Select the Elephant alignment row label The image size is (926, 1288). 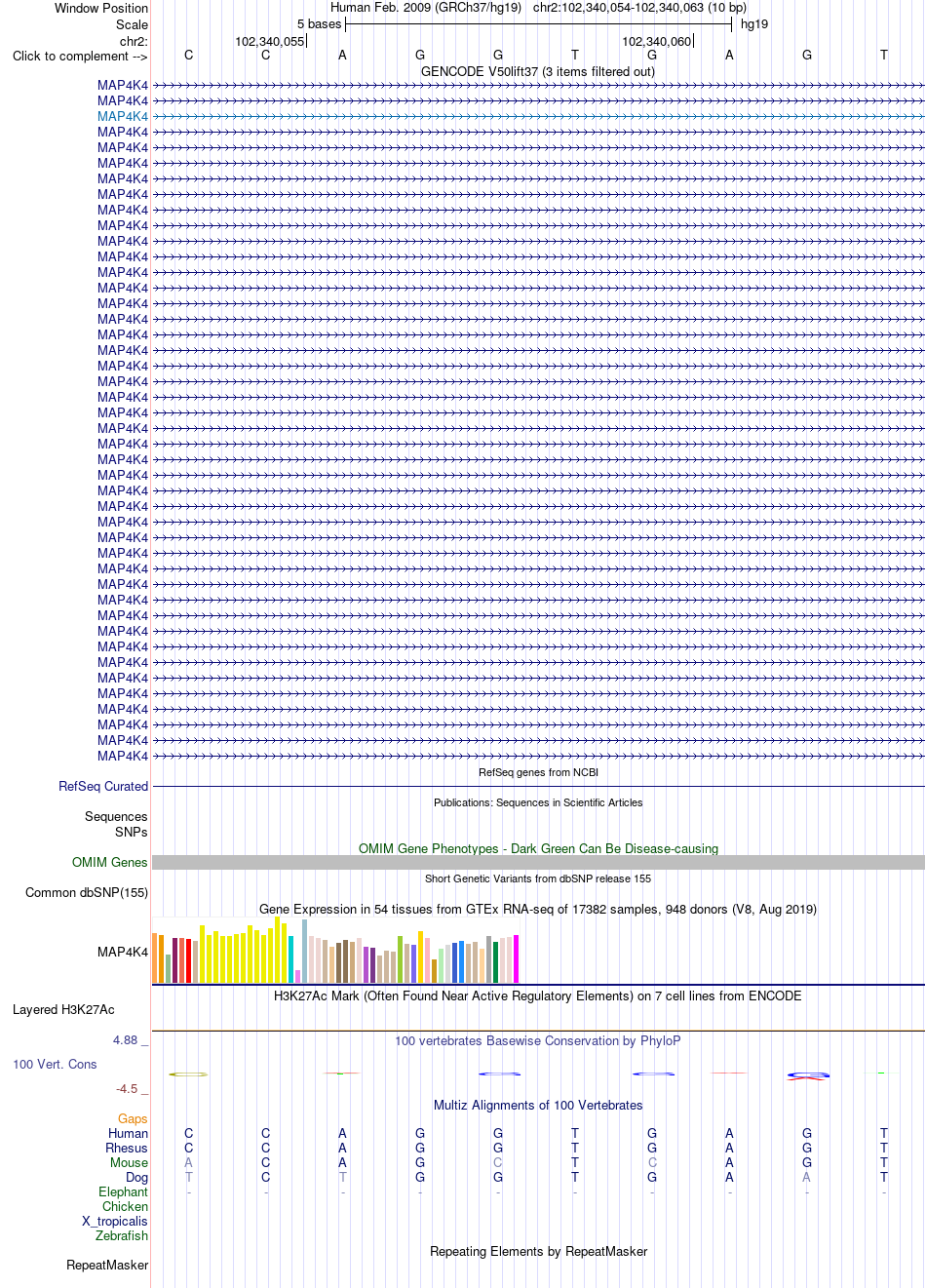pos(123,1191)
